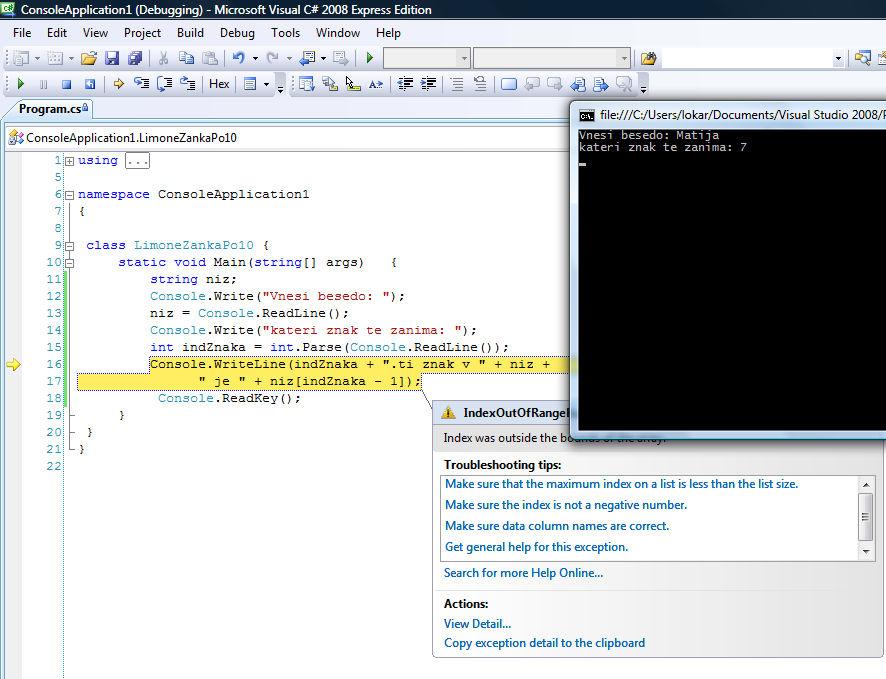Open the Solution Configurations combo box
This screenshot has height=679, width=886.
click(x=427, y=58)
